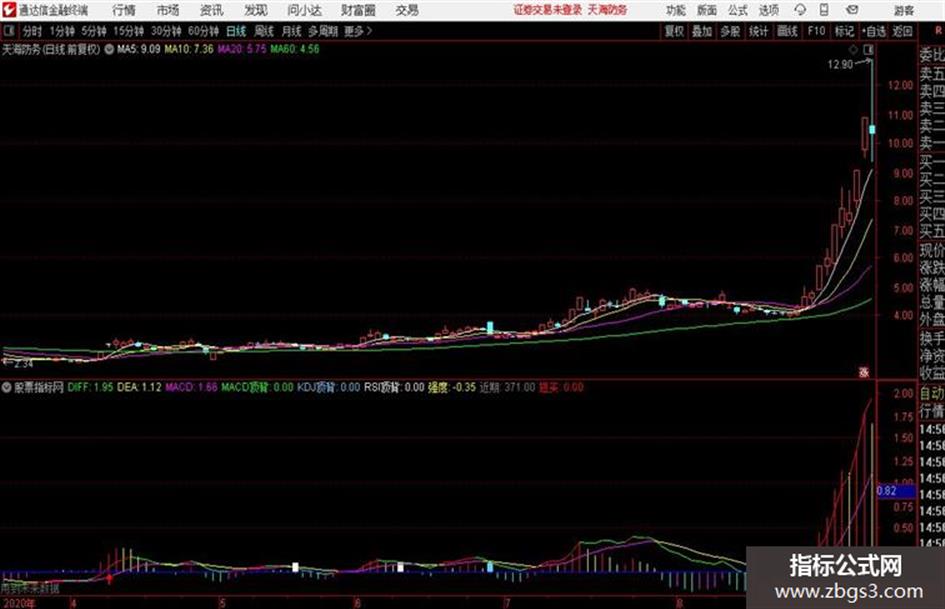Viewport: 945px width, 609px height.
Task: Open the 功能 menu
Action: pyautogui.click(x=676, y=10)
